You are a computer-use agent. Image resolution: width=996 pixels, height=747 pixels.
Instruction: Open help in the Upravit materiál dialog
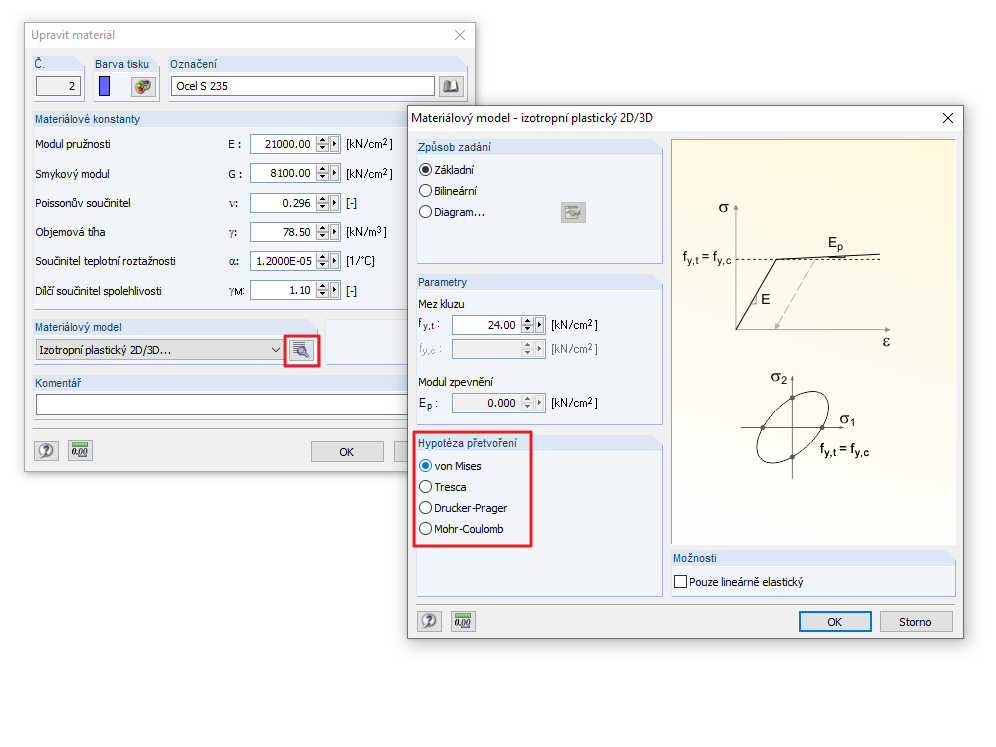(45, 451)
